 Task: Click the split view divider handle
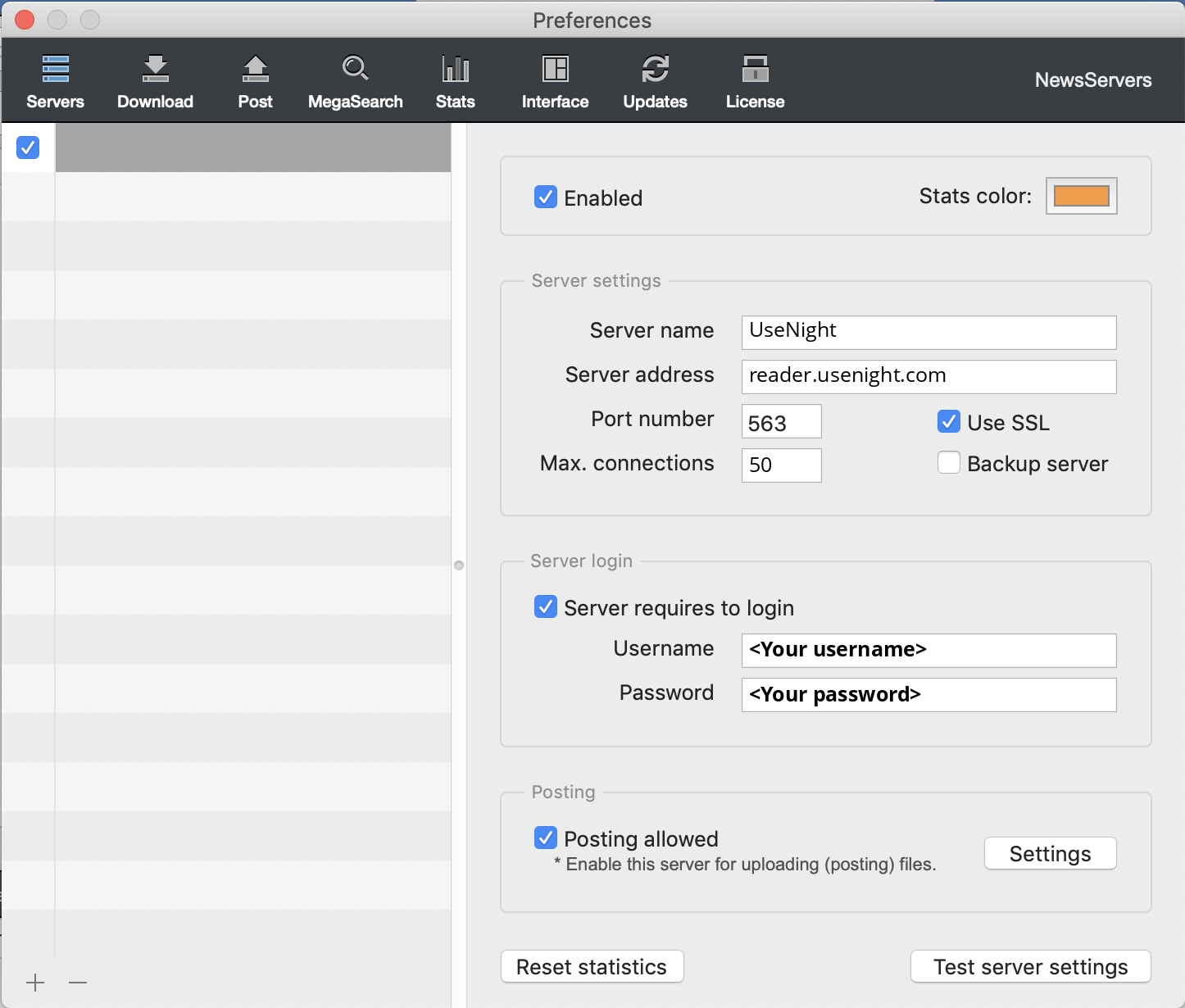(x=459, y=565)
